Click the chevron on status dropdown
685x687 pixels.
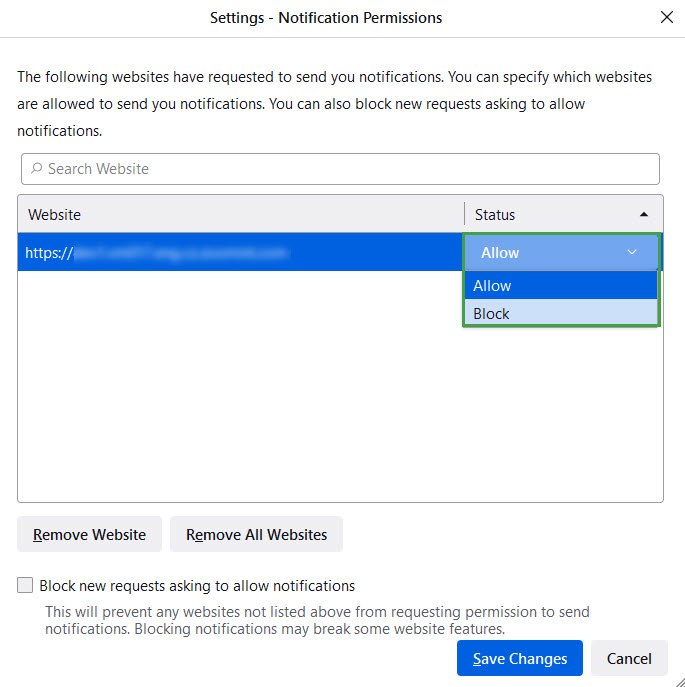[x=632, y=253]
